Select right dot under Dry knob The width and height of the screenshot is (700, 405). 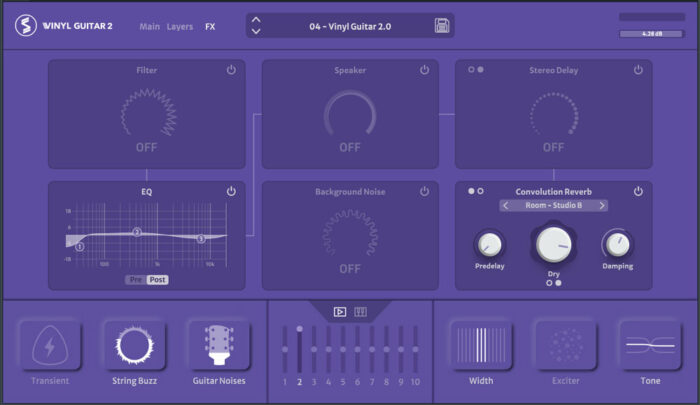pos(558,283)
